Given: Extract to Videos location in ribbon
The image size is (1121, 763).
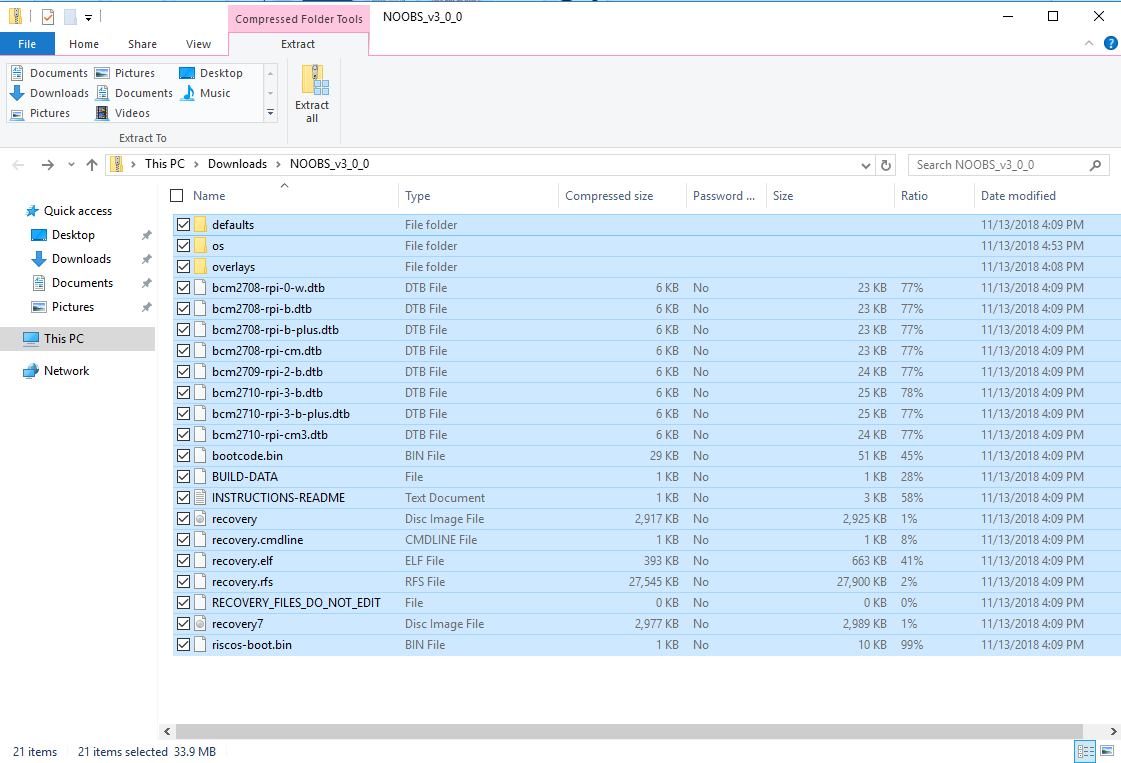Looking at the screenshot, I should click(x=122, y=113).
